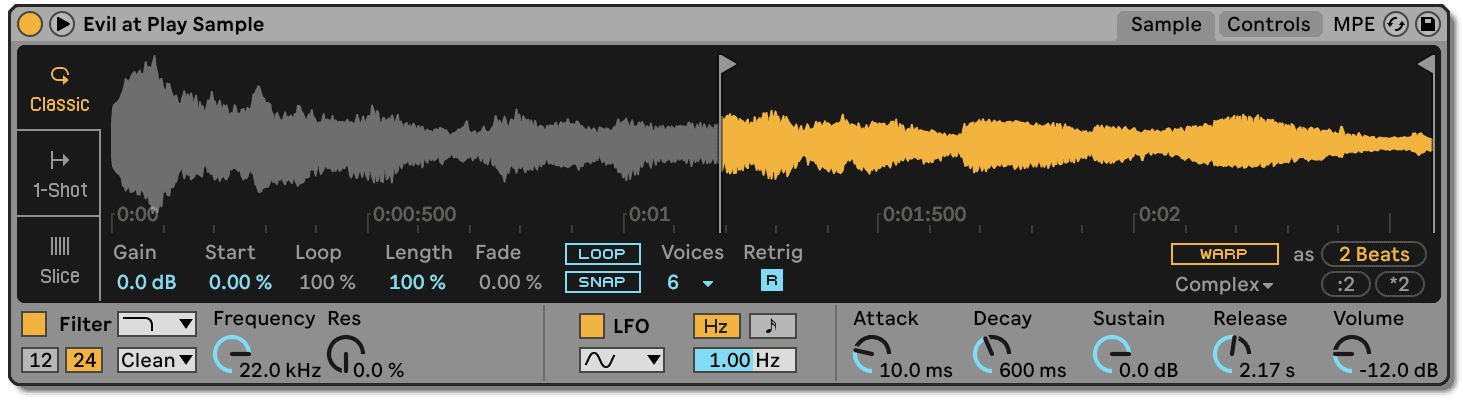Switch to the Controls tab
Screen dimensions: 1463x400
pyautogui.click(x=1268, y=25)
